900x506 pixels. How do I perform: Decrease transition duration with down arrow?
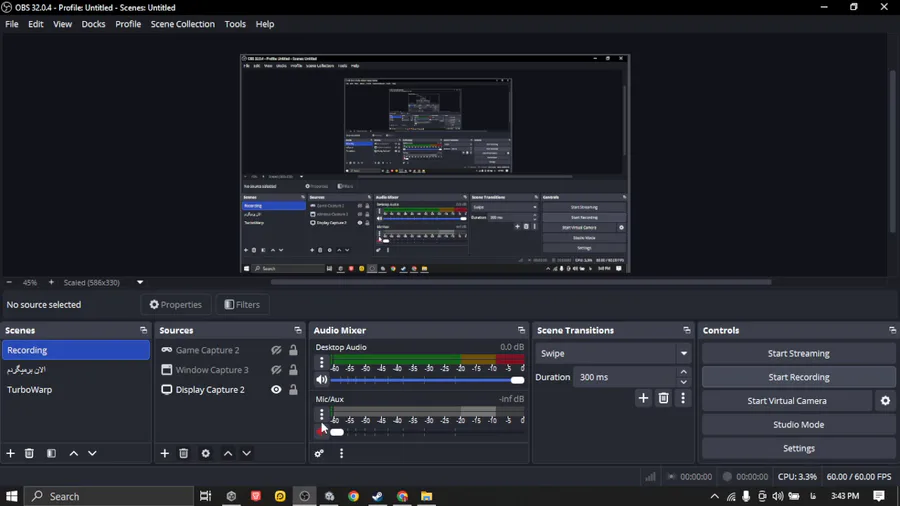pyautogui.click(x=684, y=382)
